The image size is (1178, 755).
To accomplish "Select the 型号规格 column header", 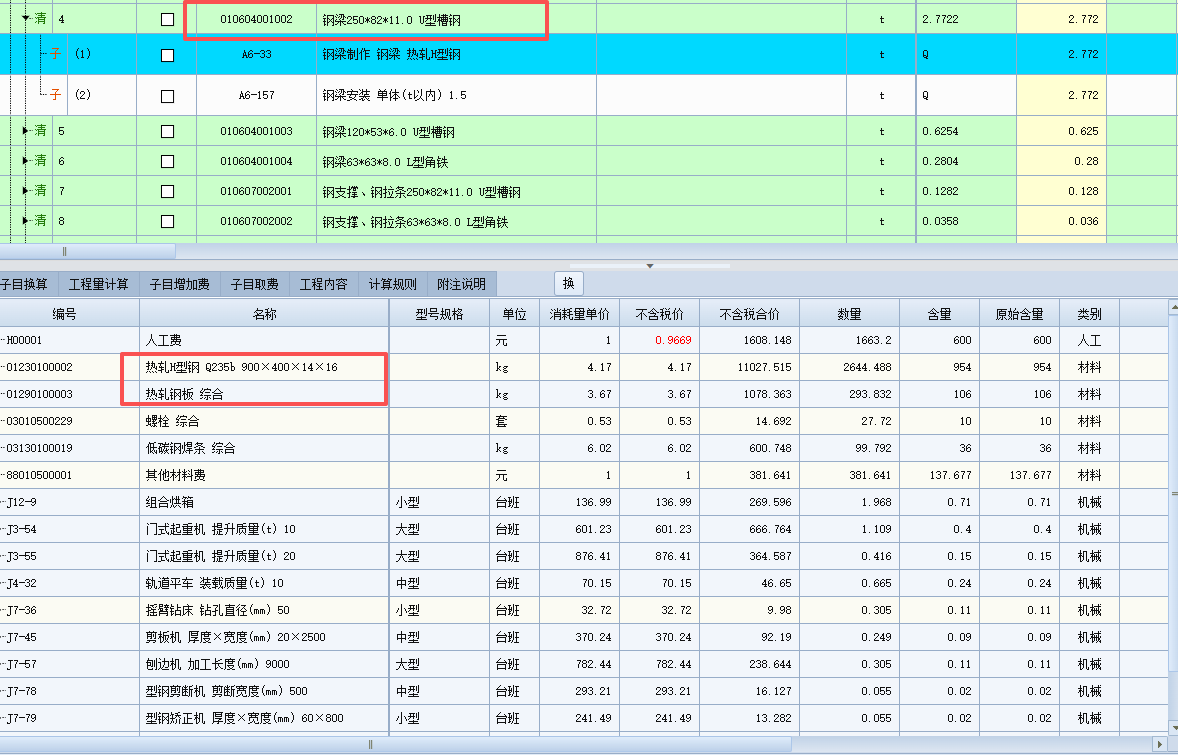I will (x=439, y=314).
